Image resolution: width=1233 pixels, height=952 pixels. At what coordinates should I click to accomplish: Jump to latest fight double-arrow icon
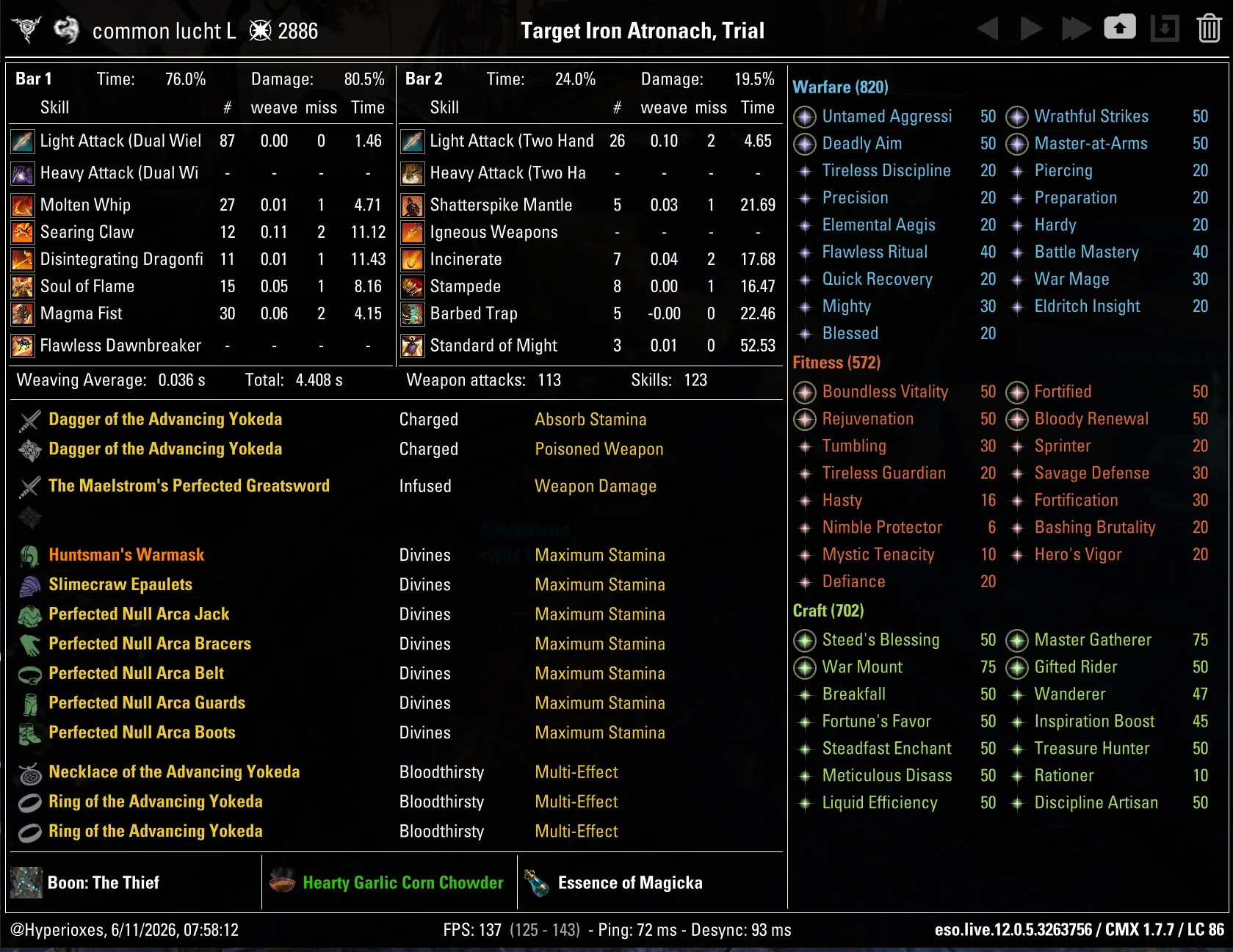1076,29
